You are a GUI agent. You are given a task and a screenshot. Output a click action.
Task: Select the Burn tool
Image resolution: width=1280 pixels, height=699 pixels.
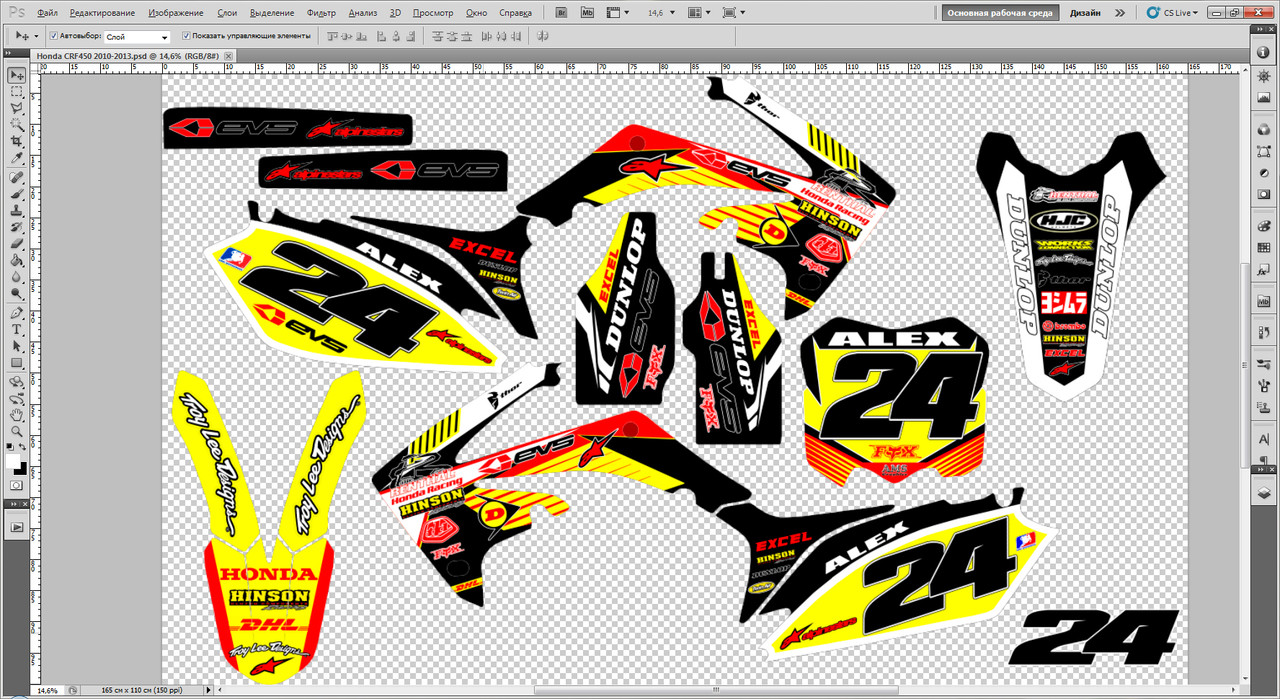17,293
